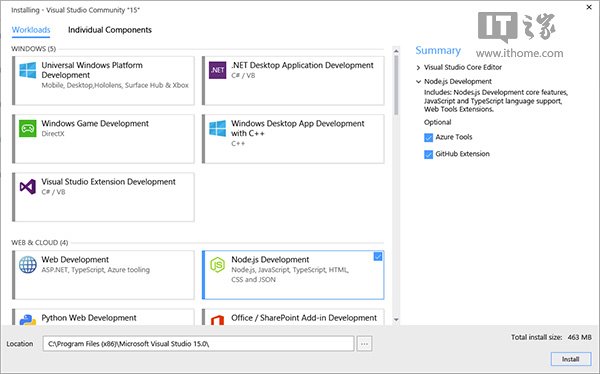Click the green game controller icon

coord(28,128)
